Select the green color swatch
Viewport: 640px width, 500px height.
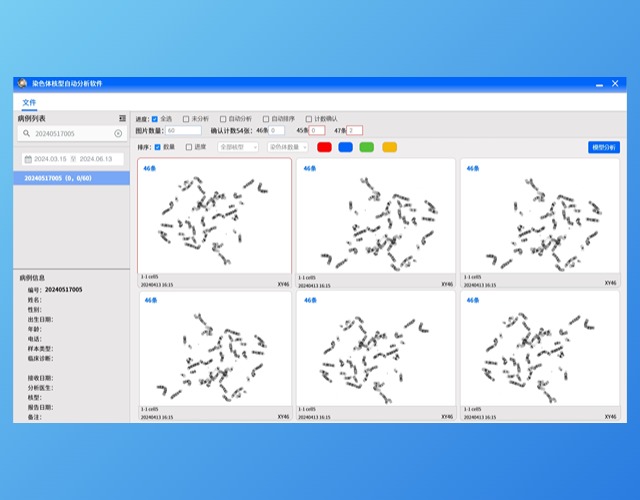367,147
